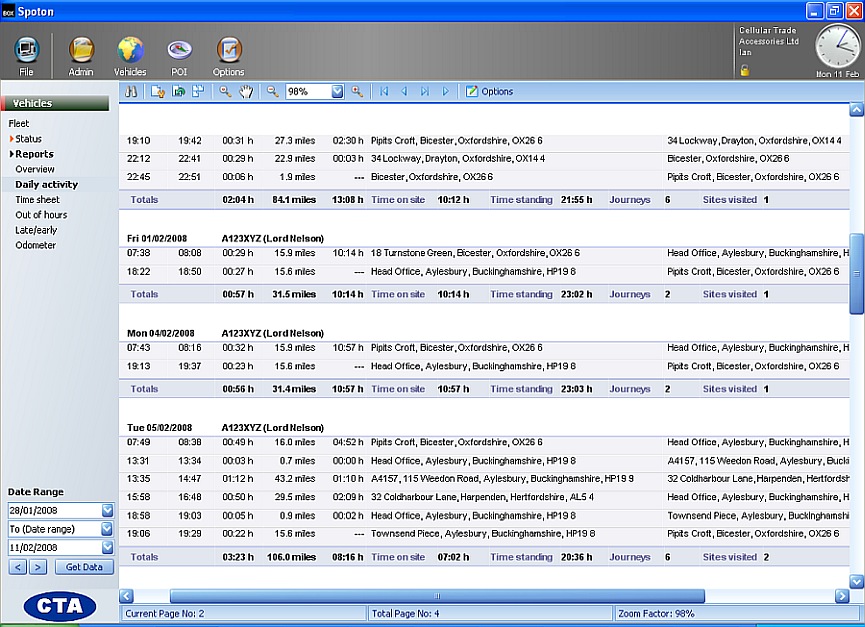Open the Odometer report
Viewport: 865px width, 627px height.
(36, 245)
